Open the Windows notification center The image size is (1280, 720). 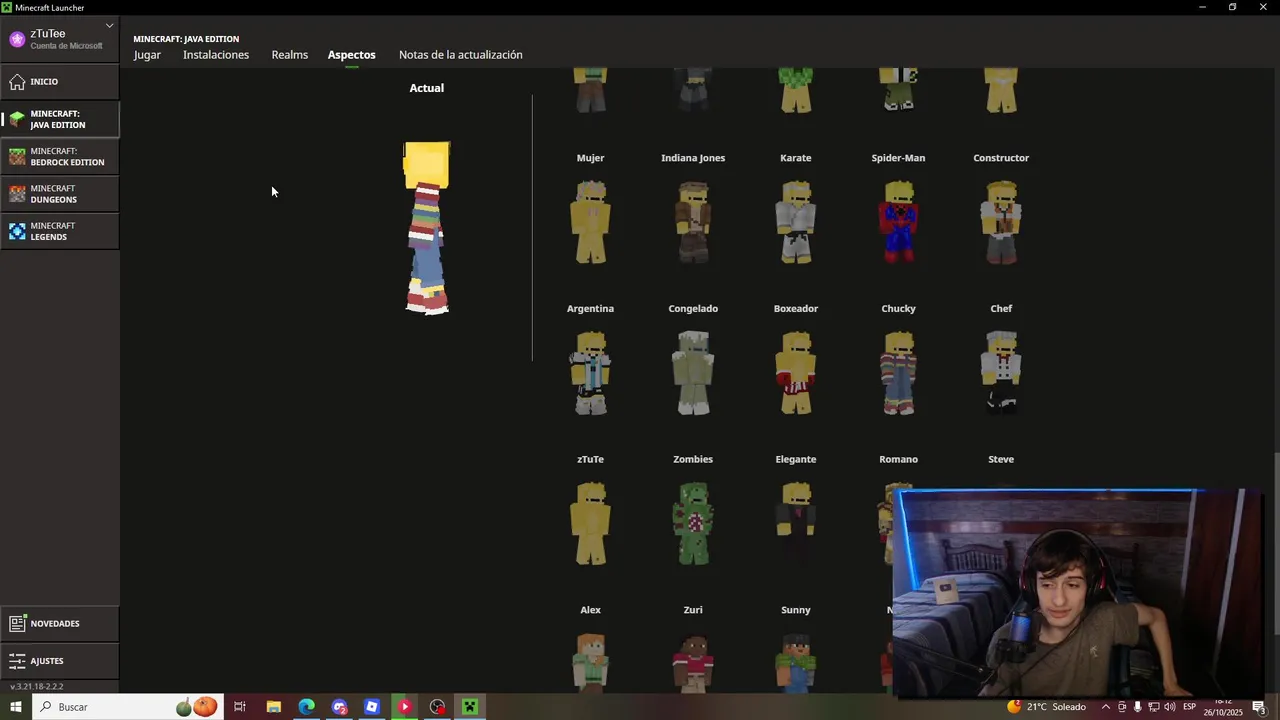1259,707
